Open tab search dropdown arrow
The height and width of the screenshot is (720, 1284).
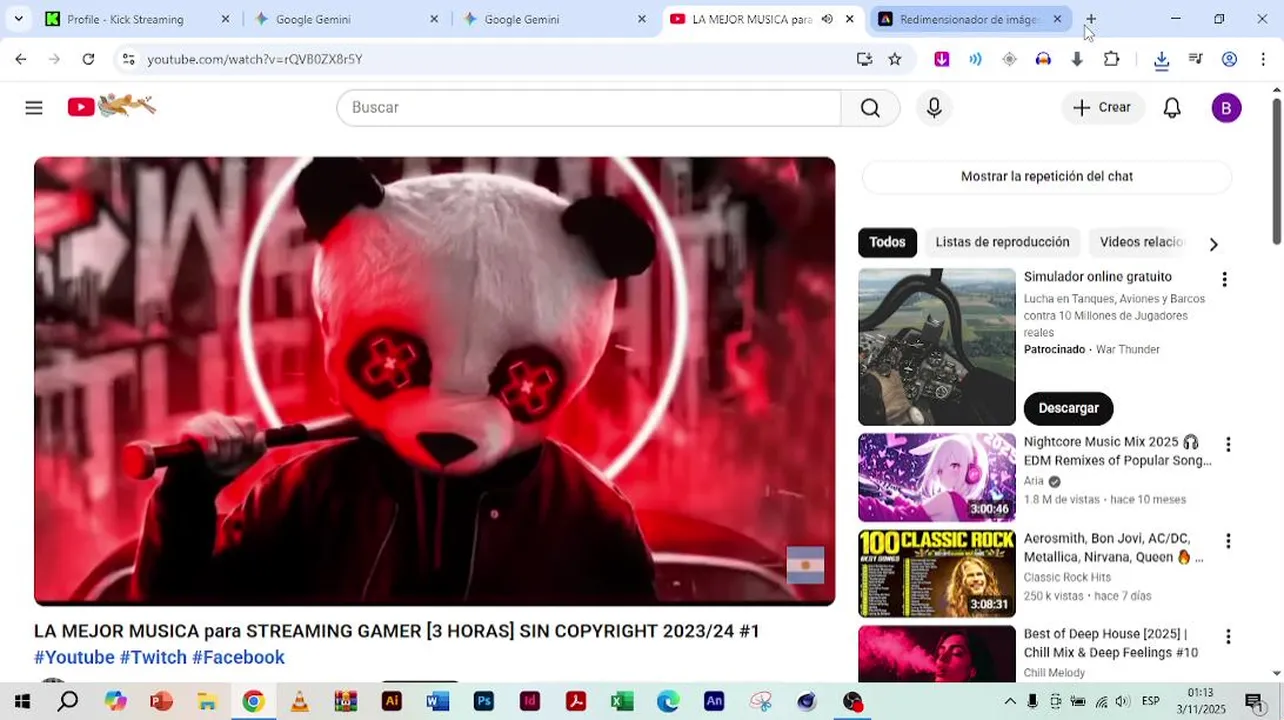(18, 19)
